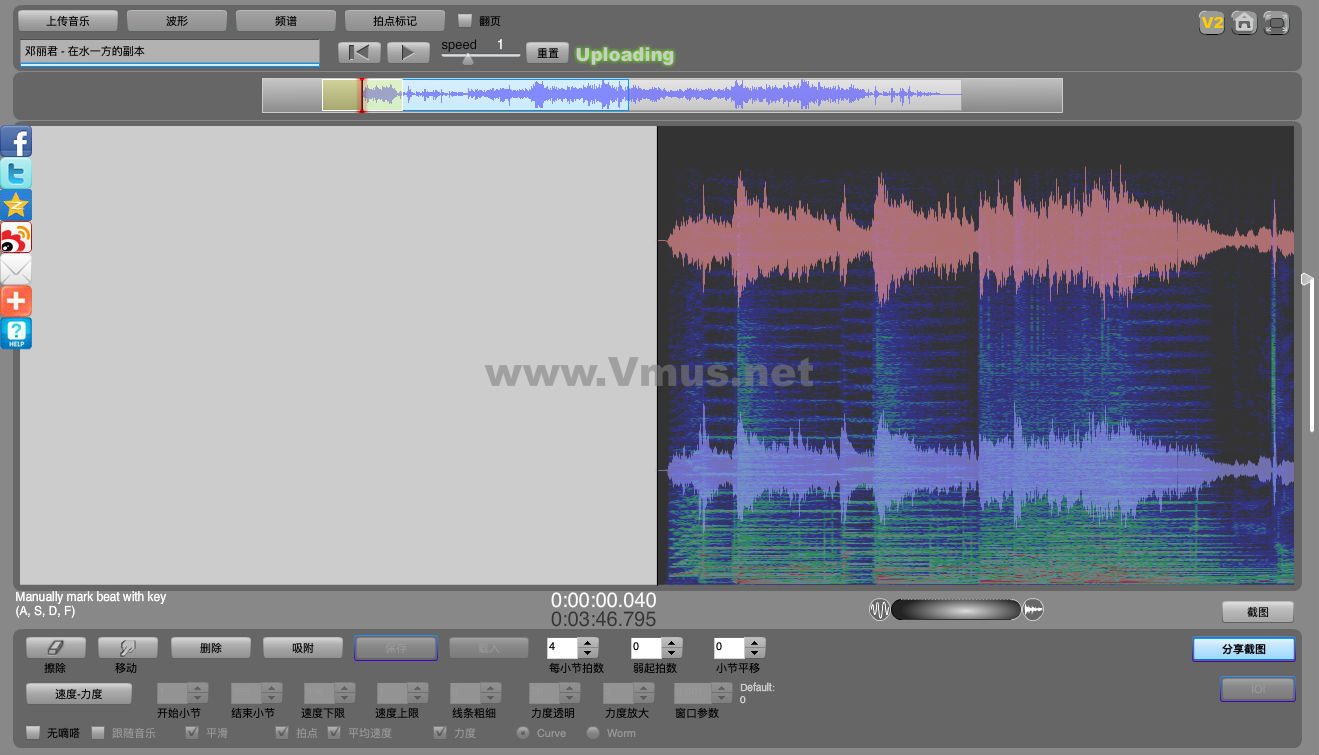1319x755 pixels.
Task: Go to home via house icon
Action: (1243, 22)
